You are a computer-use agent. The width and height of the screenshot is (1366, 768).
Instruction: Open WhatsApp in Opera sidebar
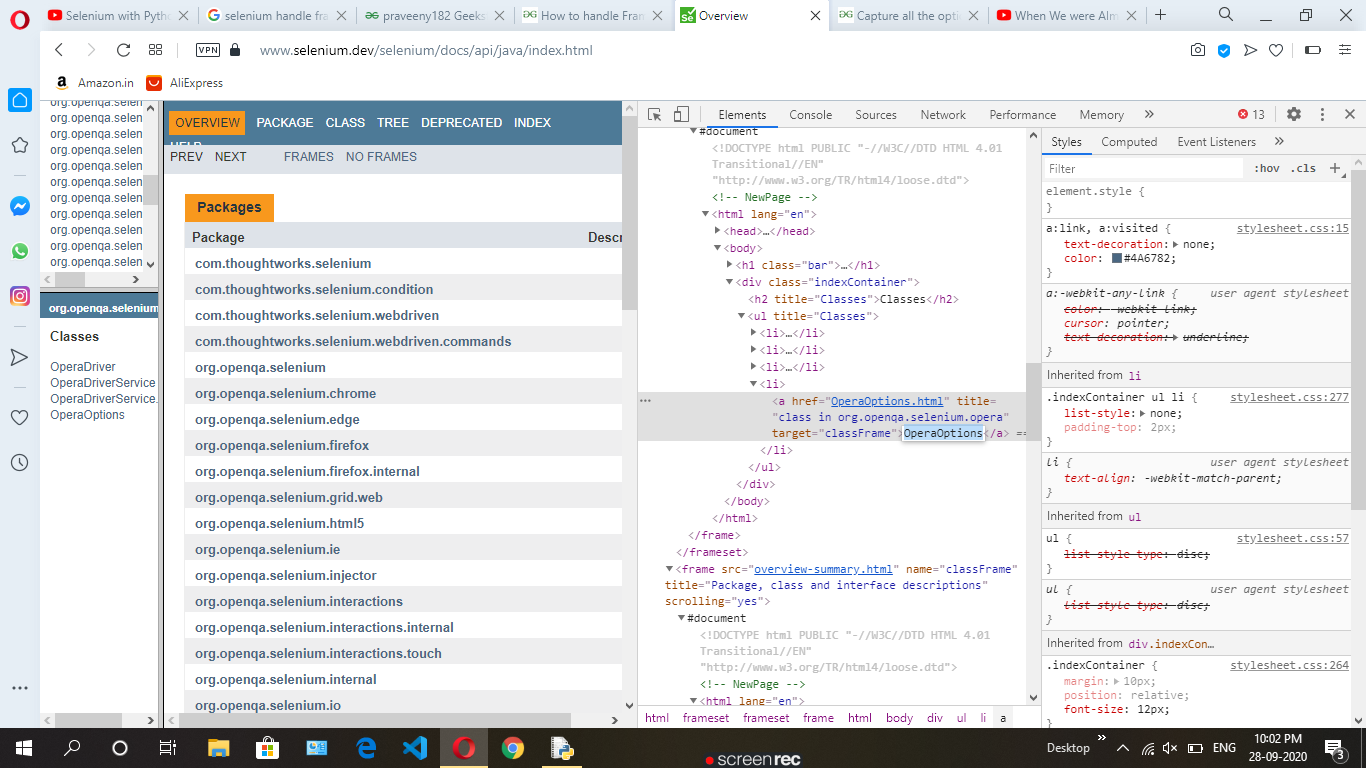click(x=20, y=251)
